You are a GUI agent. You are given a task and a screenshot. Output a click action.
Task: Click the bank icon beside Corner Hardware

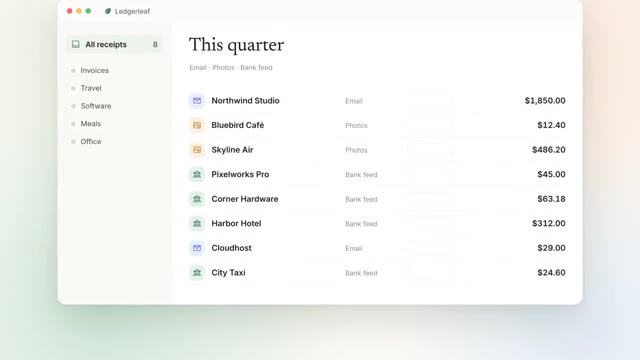tap(197, 199)
